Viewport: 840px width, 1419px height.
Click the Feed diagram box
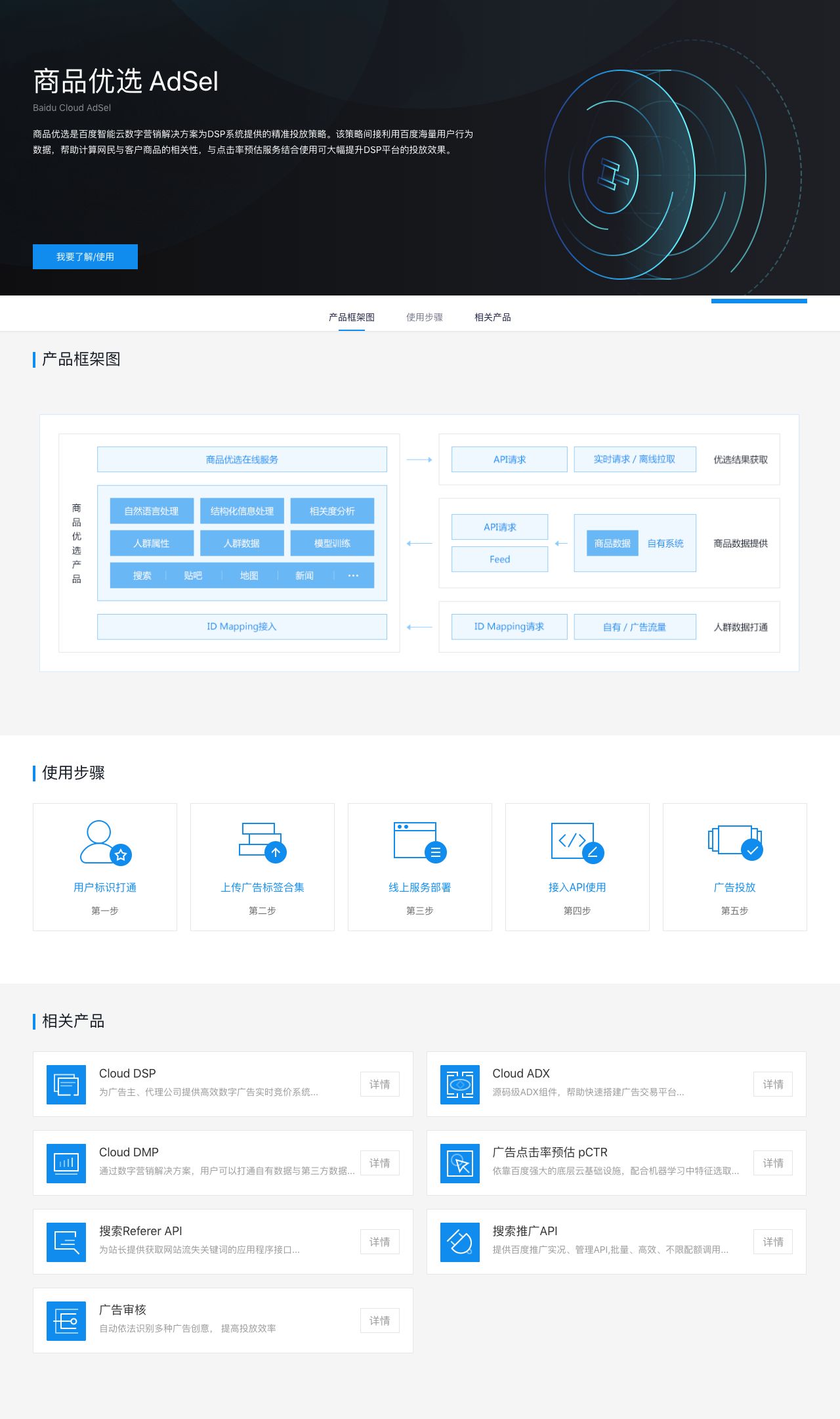[499, 559]
